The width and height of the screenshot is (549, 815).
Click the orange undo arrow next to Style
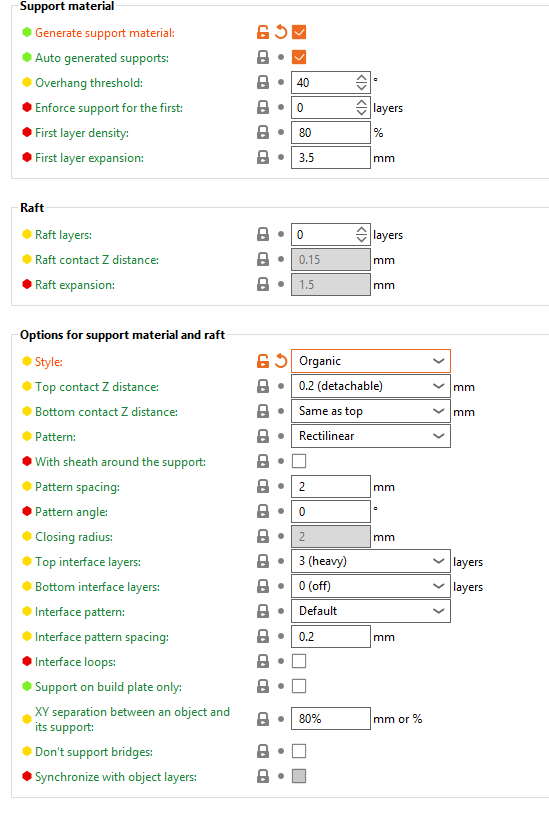coord(281,361)
